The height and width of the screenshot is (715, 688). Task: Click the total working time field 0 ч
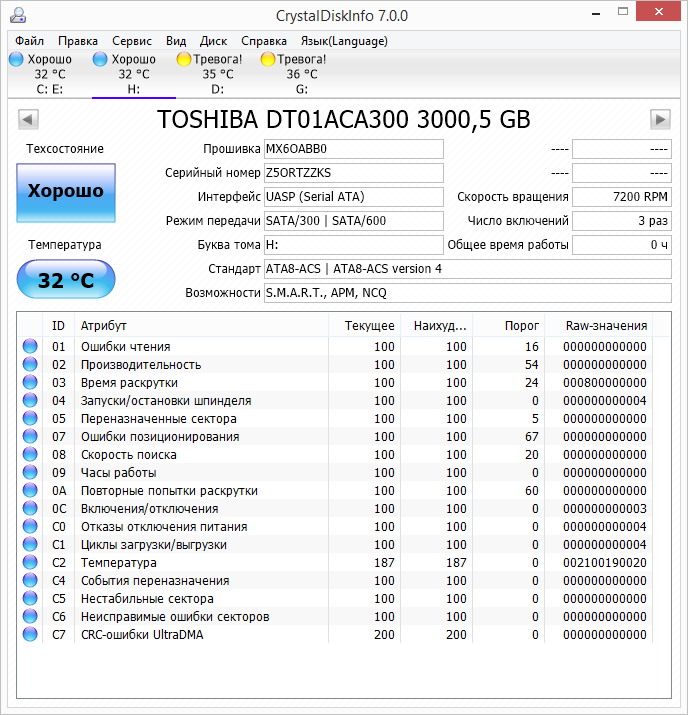(622, 245)
